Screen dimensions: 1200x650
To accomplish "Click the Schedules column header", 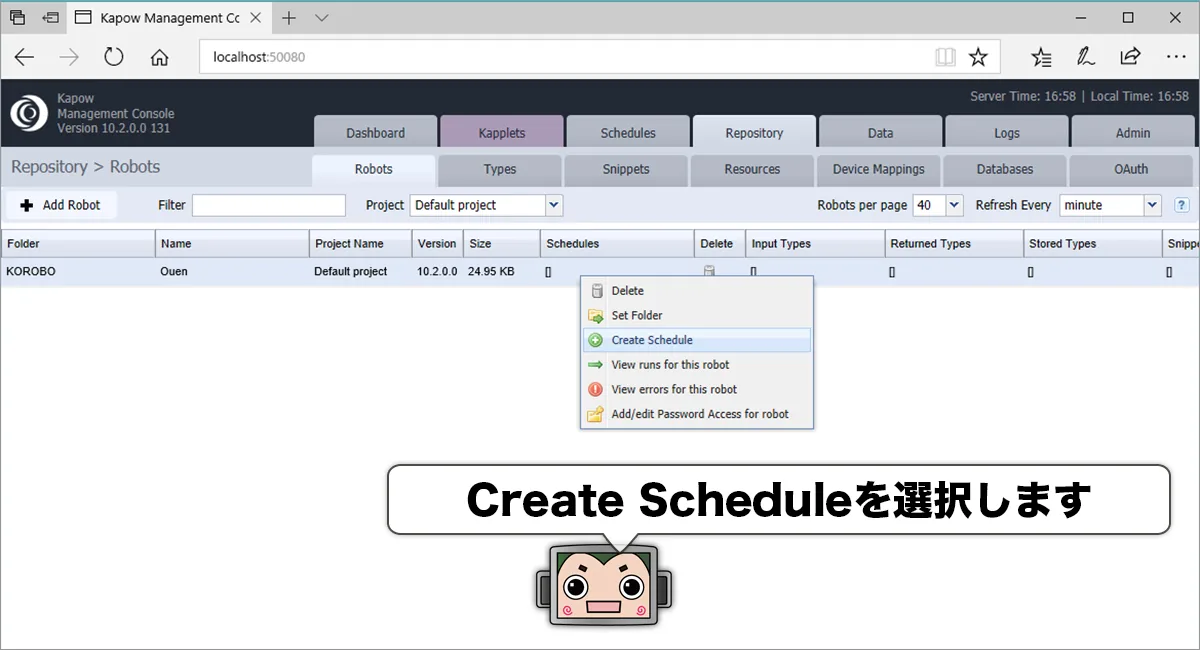I will [617, 244].
